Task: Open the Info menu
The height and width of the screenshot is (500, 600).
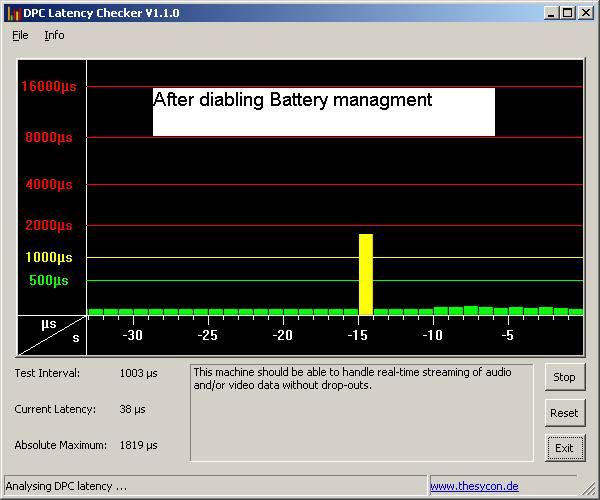Action: tap(54, 35)
